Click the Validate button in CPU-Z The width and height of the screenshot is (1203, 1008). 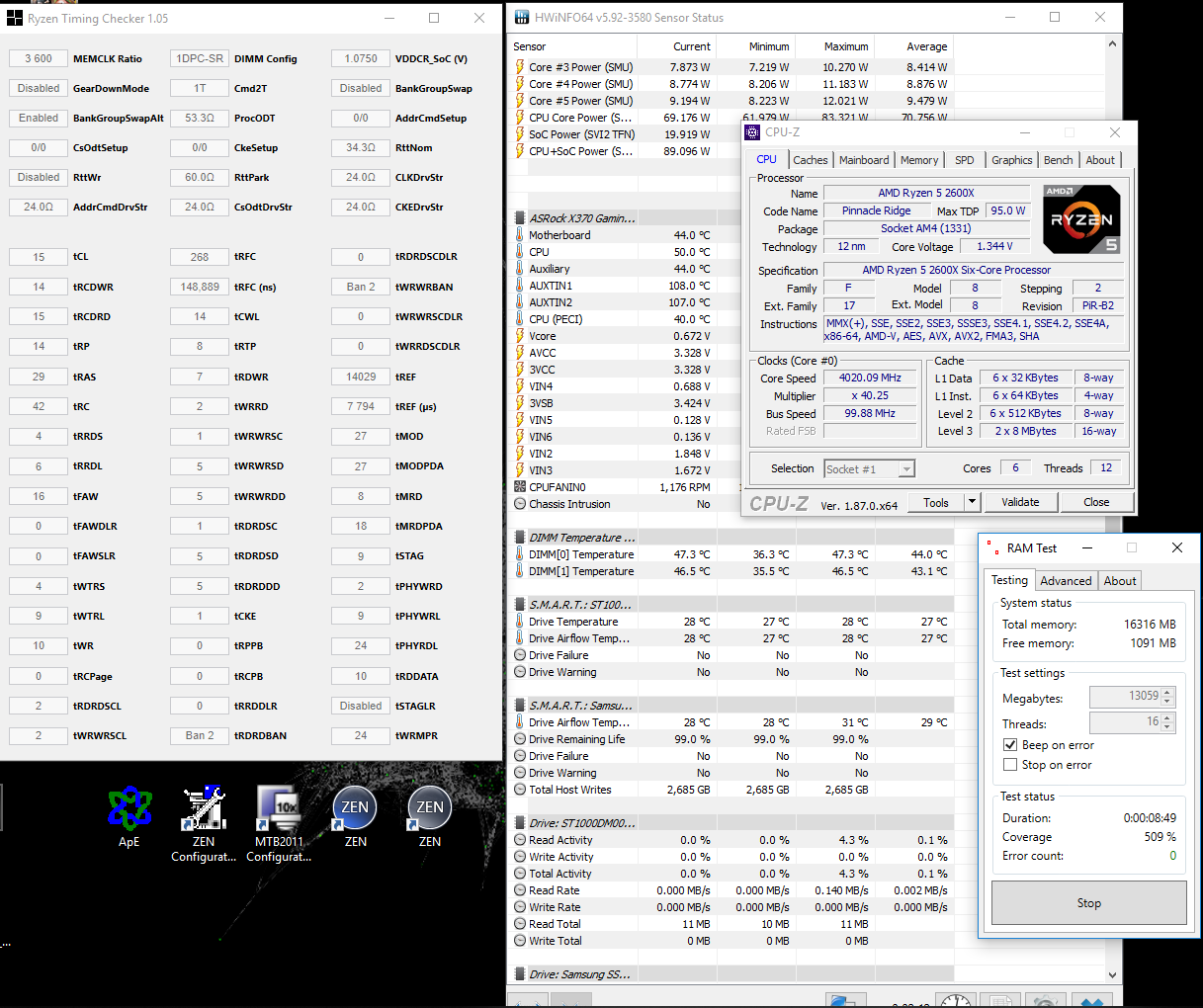[x=1020, y=502]
